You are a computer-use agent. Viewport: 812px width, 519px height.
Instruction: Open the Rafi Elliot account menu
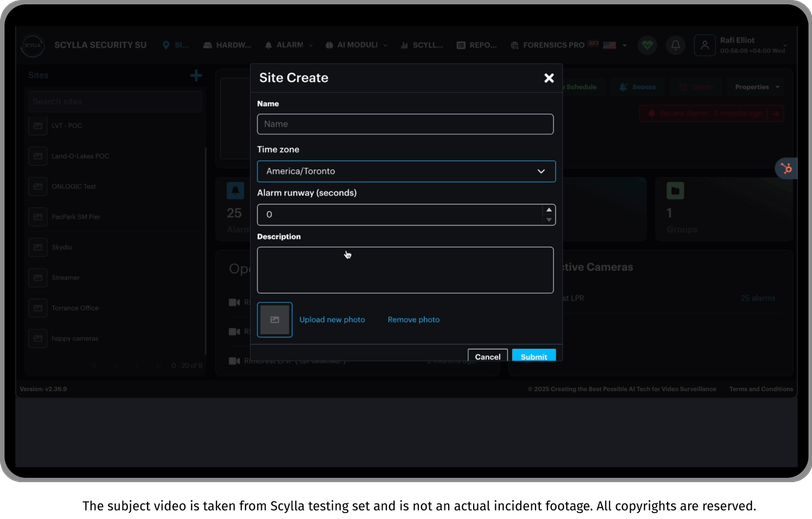click(x=753, y=45)
